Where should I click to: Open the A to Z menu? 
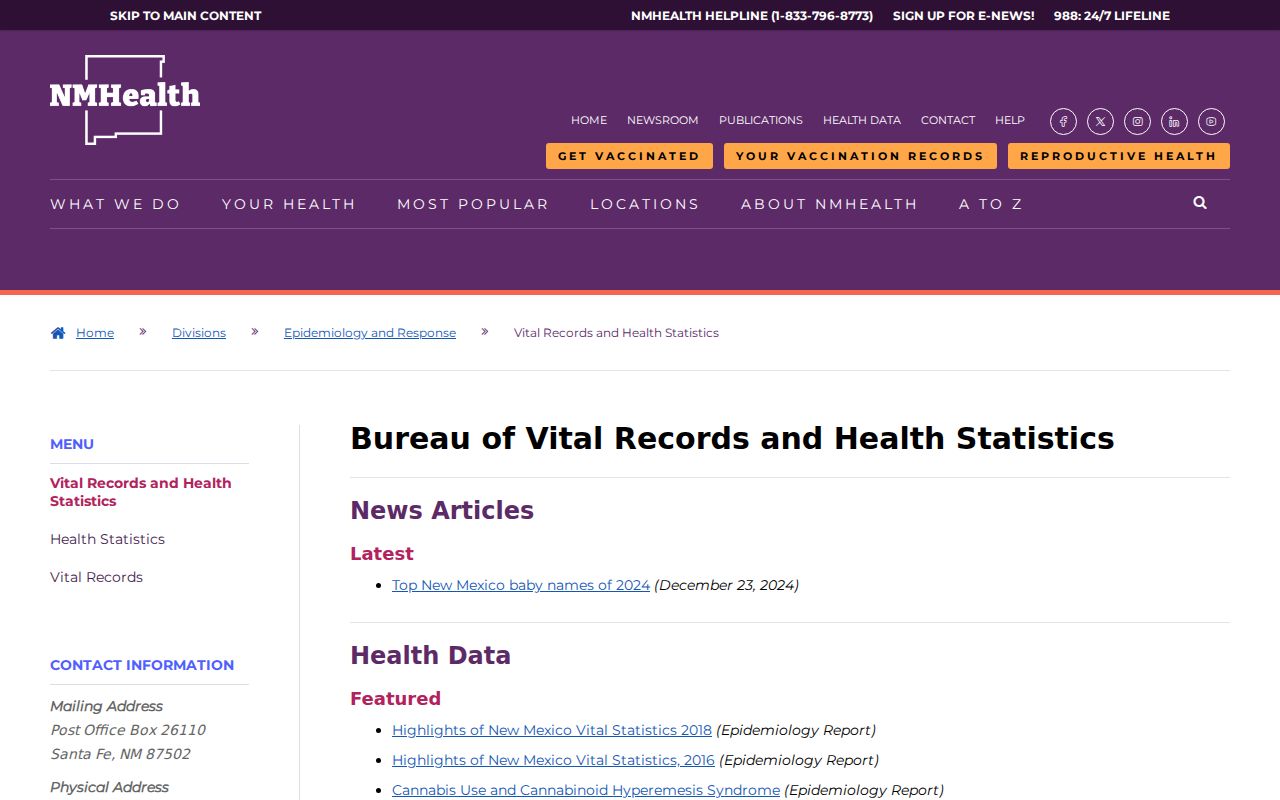pyautogui.click(x=991, y=204)
